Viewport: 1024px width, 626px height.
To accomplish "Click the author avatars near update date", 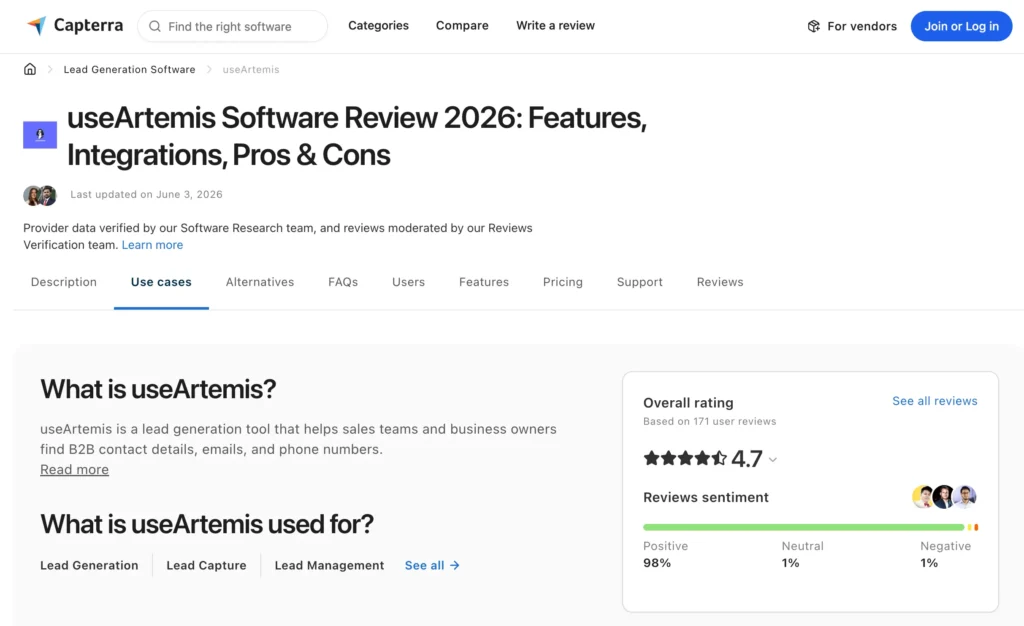I will pyautogui.click(x=40, y=195).
